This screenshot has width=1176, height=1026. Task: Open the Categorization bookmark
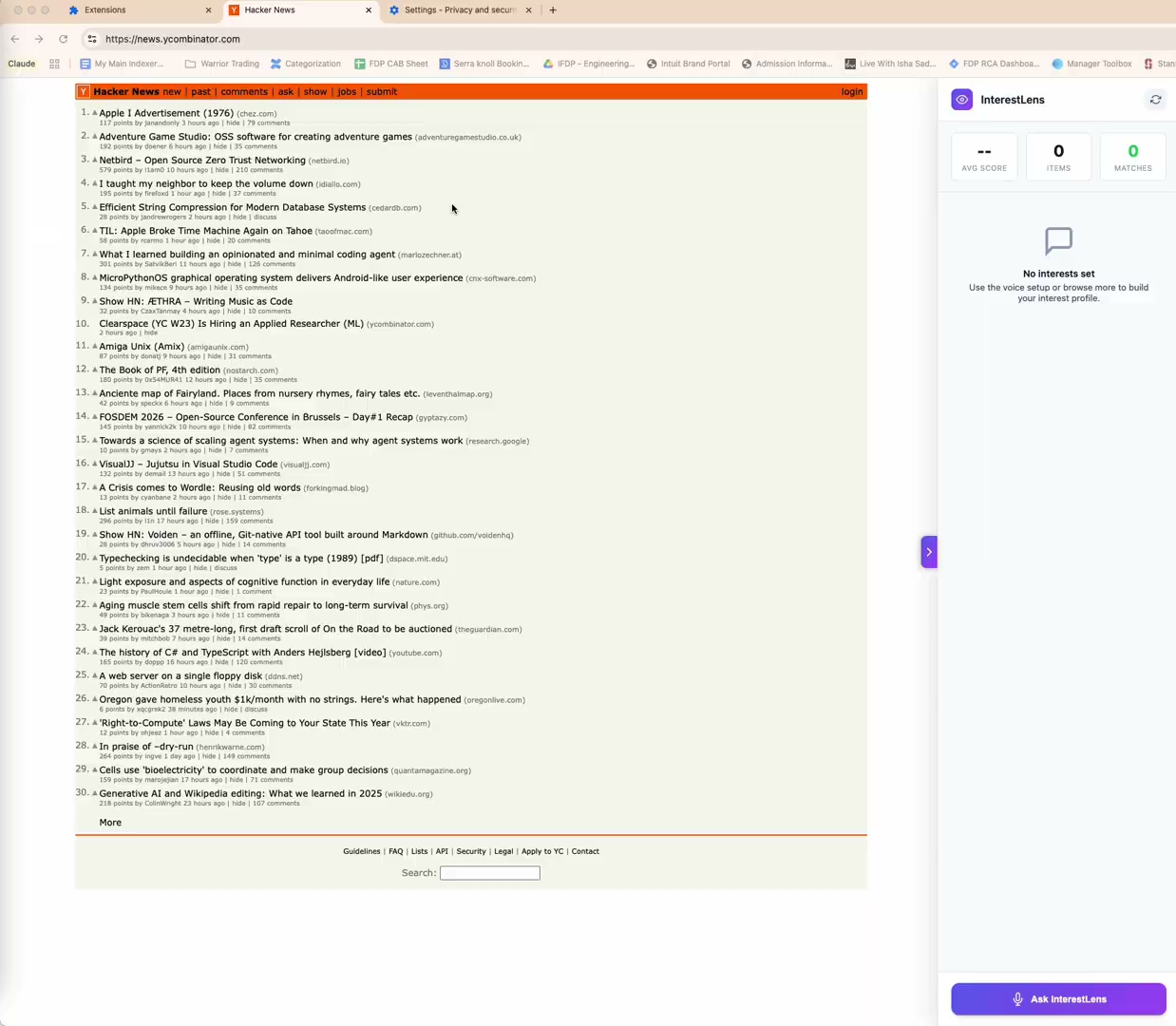pyautogui.click(x=305, y=64)
